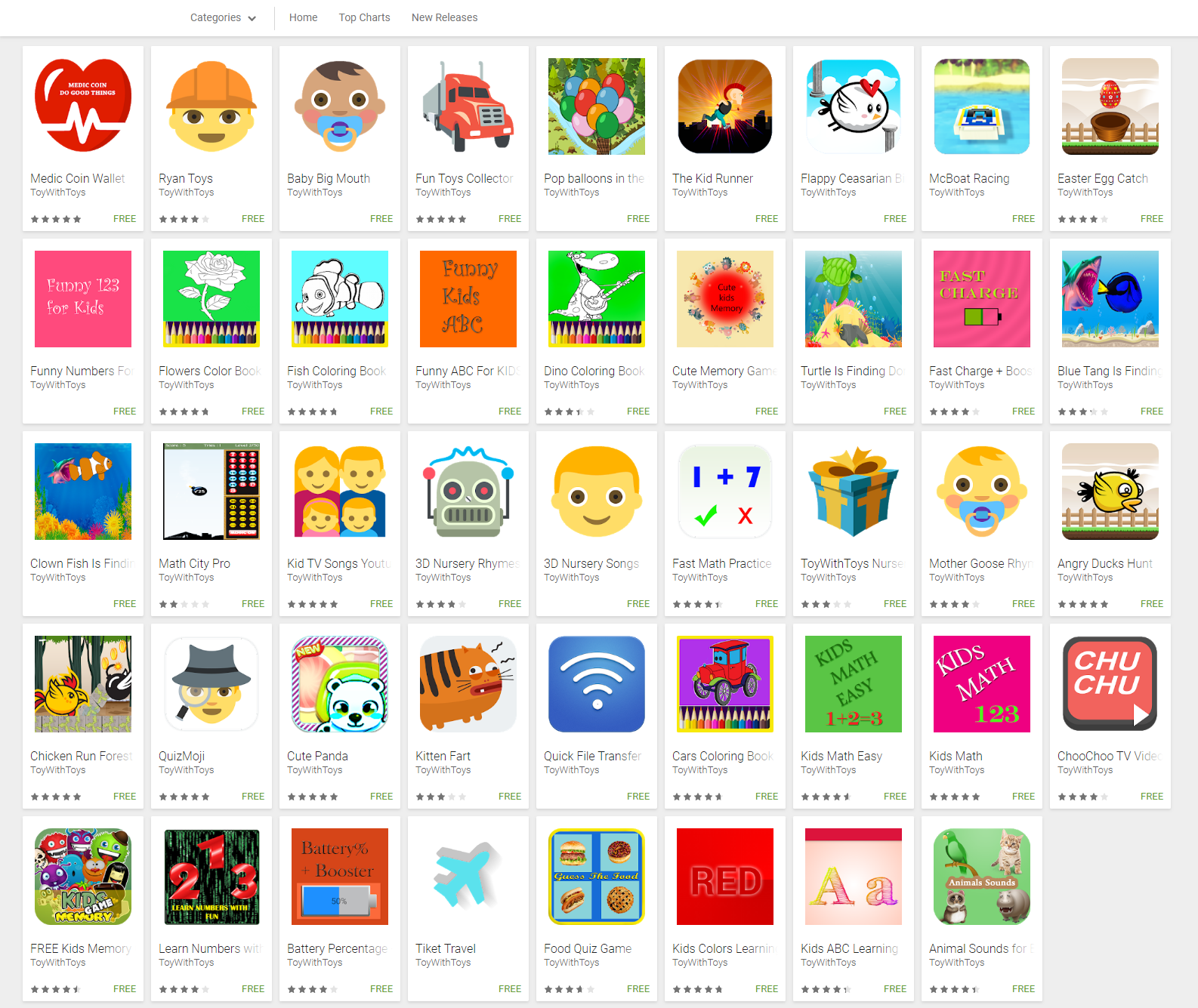Open the 3D Nursery Rhymes robot icon

click(x=468, y=492)
